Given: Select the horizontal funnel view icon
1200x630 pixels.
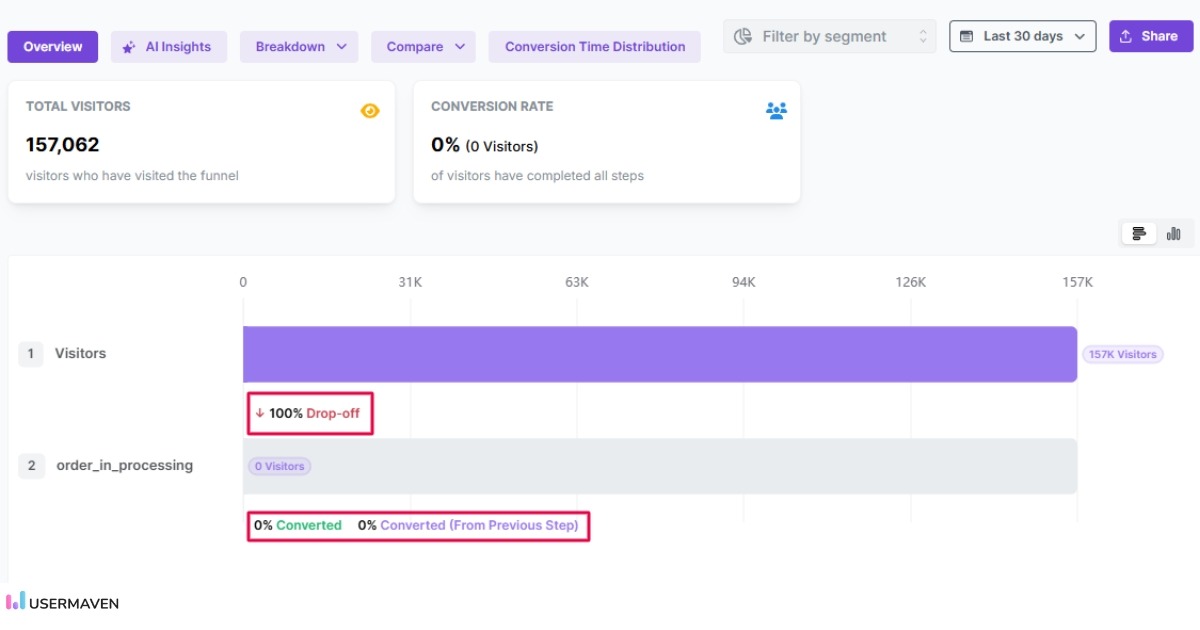Looking at the screenshot, I should (1138, 233).
